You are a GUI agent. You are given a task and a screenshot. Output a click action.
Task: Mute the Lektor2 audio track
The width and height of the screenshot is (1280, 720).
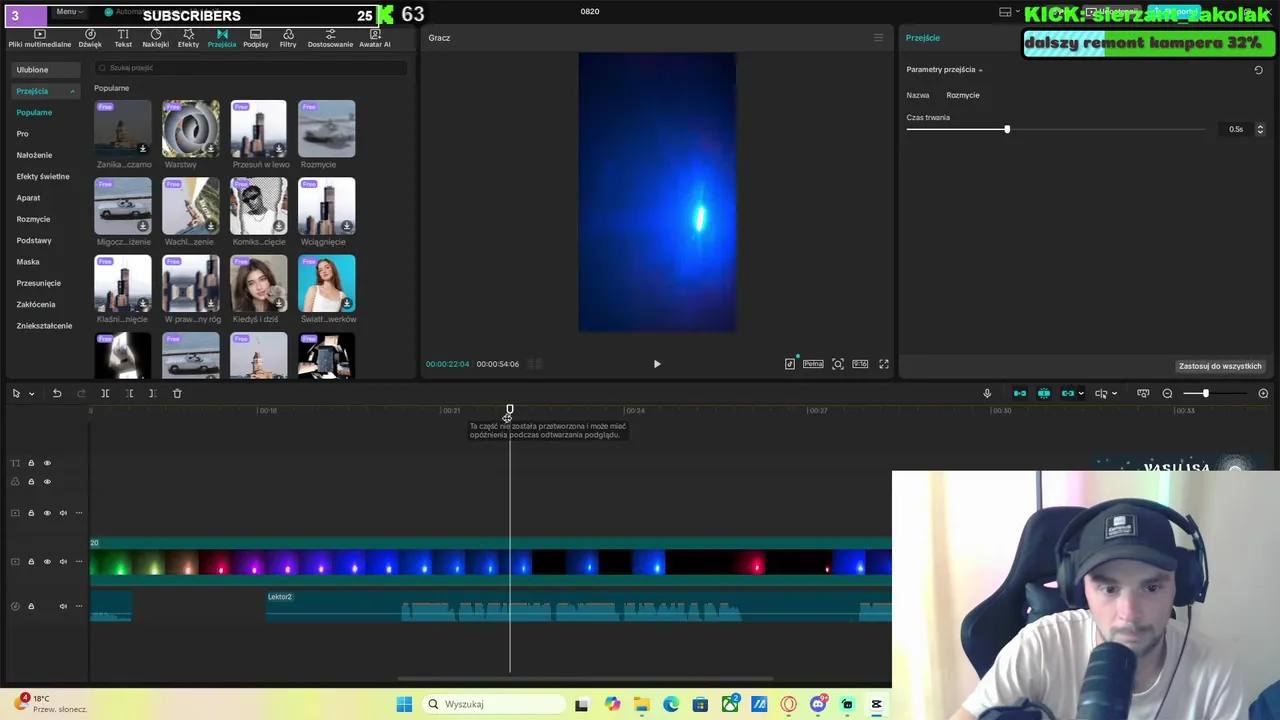(x=63, y=606)
